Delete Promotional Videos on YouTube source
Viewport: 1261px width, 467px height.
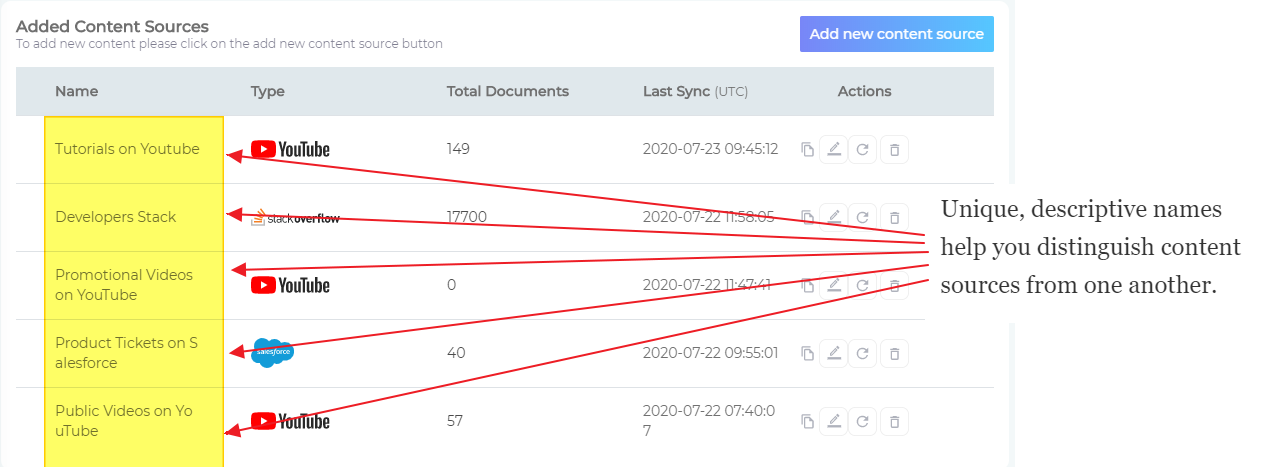(x=894, y=285)
